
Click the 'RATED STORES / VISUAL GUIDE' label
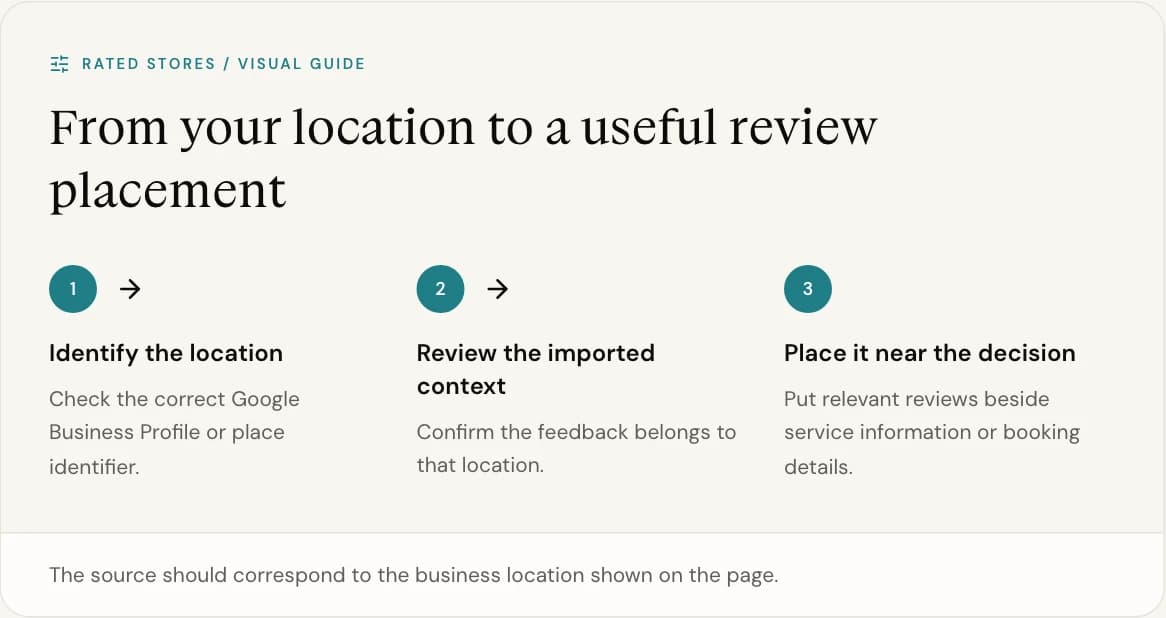223,64
